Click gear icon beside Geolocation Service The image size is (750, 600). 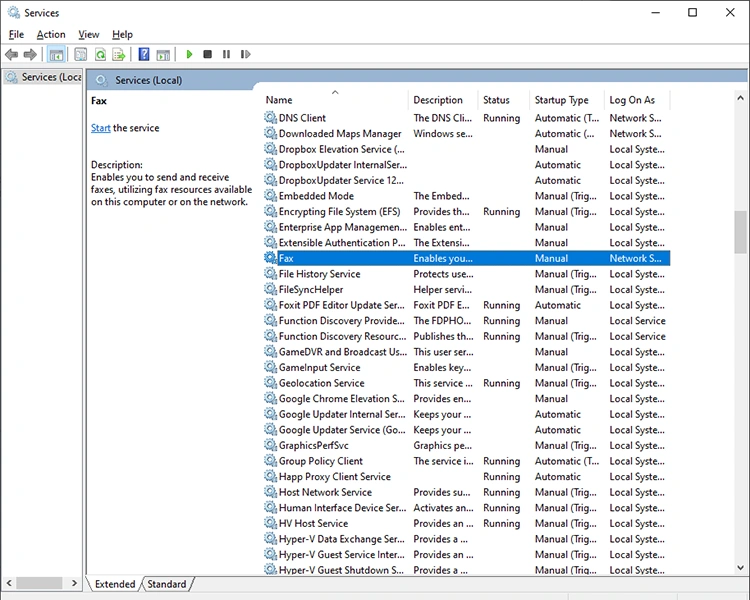pyautogui.click(x=270, y=383)
